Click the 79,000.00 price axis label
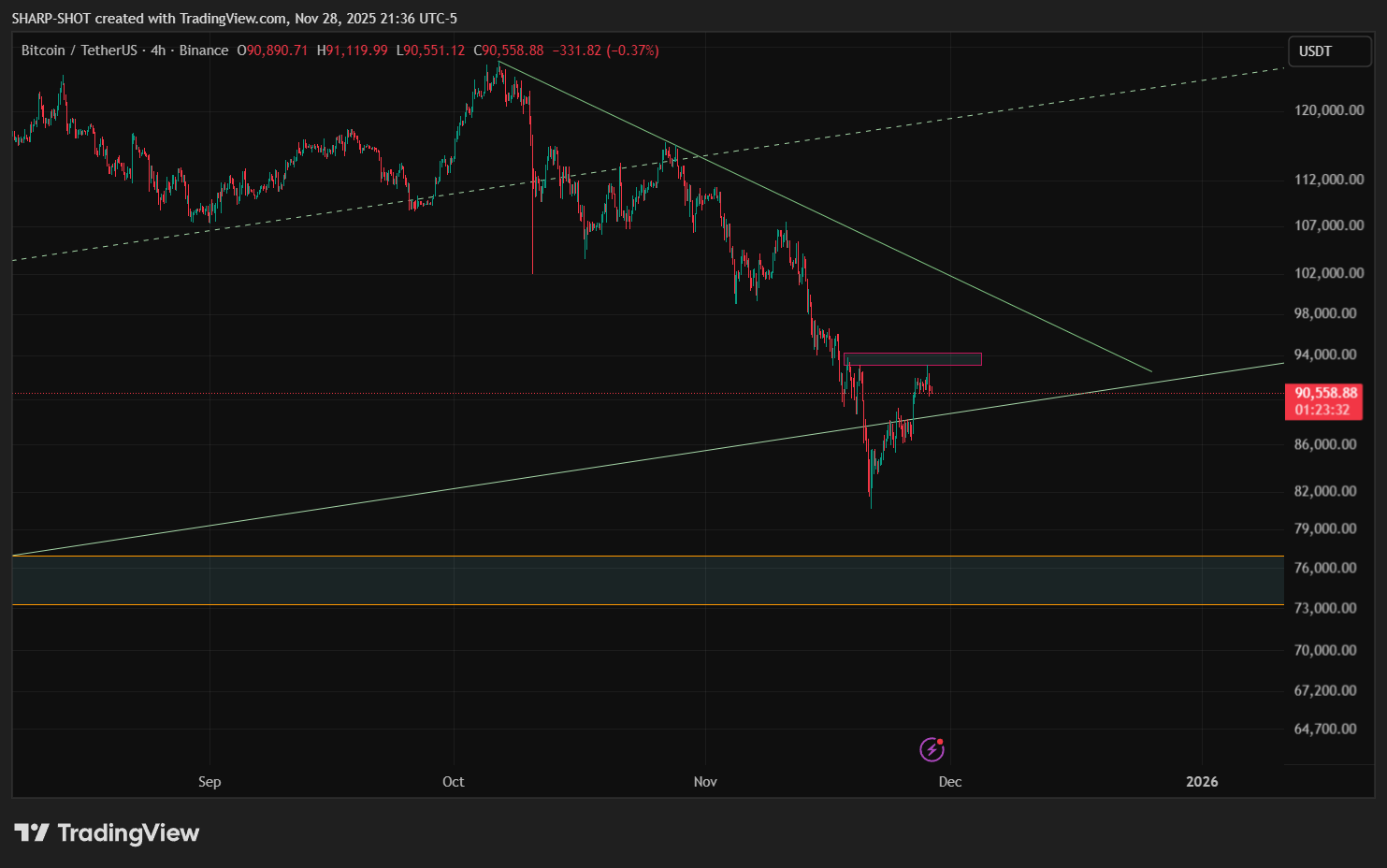Viewport: 1387px width, 868px height. coord(1325,528)
